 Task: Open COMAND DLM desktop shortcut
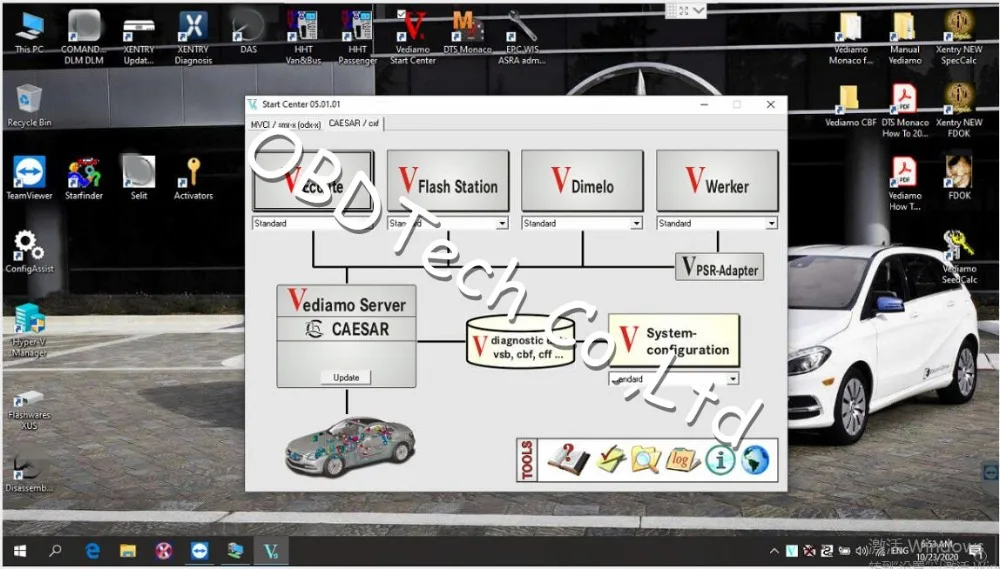(84, 37)
